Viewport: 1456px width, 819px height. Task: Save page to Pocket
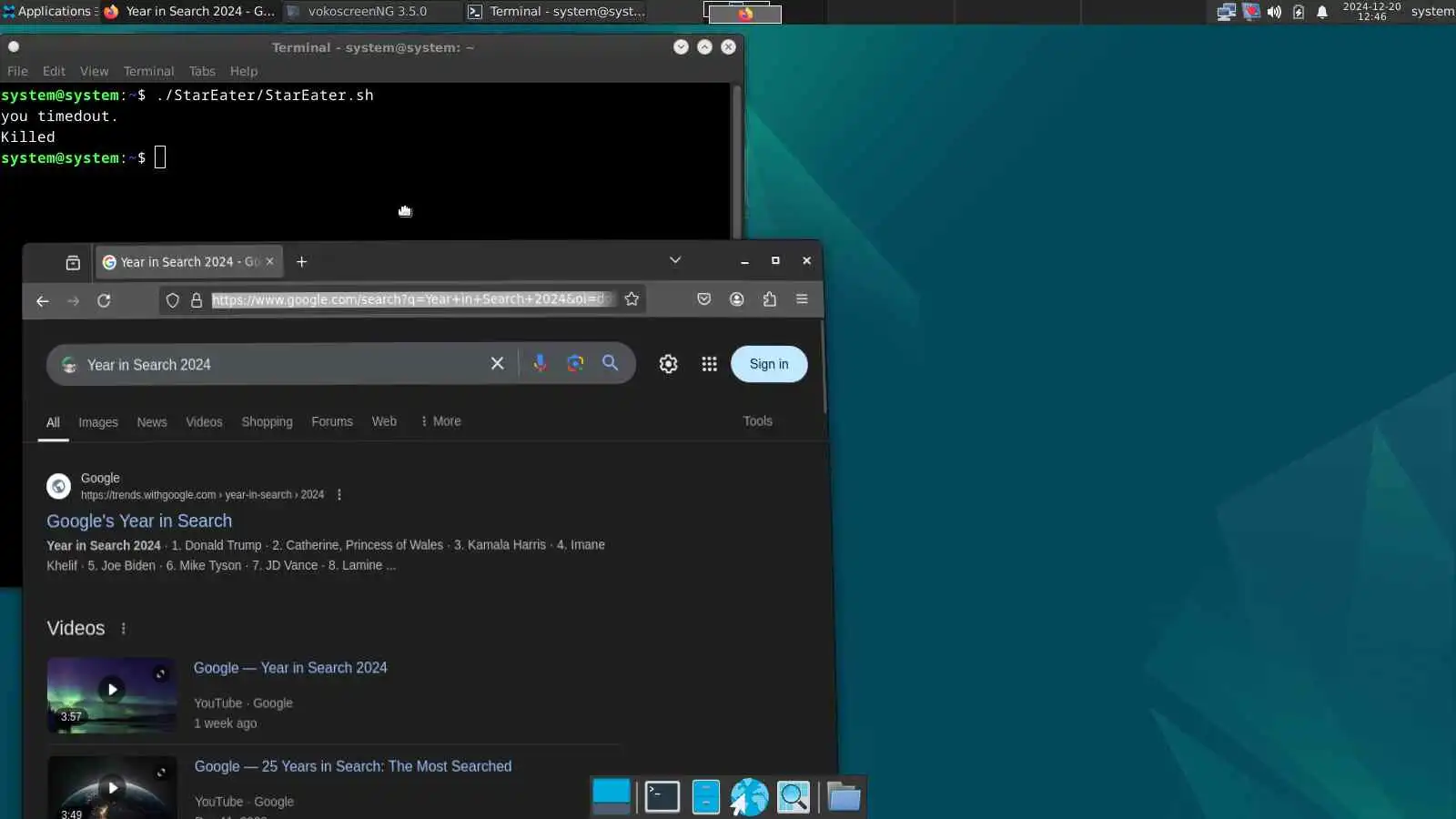(x=703, y=298)
